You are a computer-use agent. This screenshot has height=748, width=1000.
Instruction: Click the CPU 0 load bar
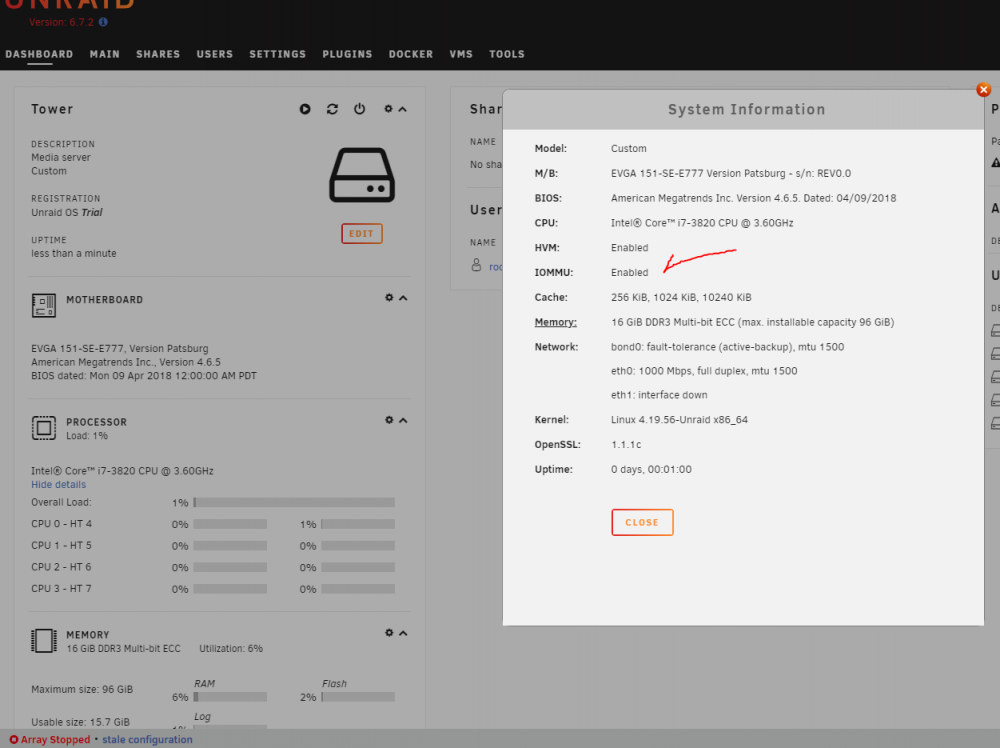point(230,524)
